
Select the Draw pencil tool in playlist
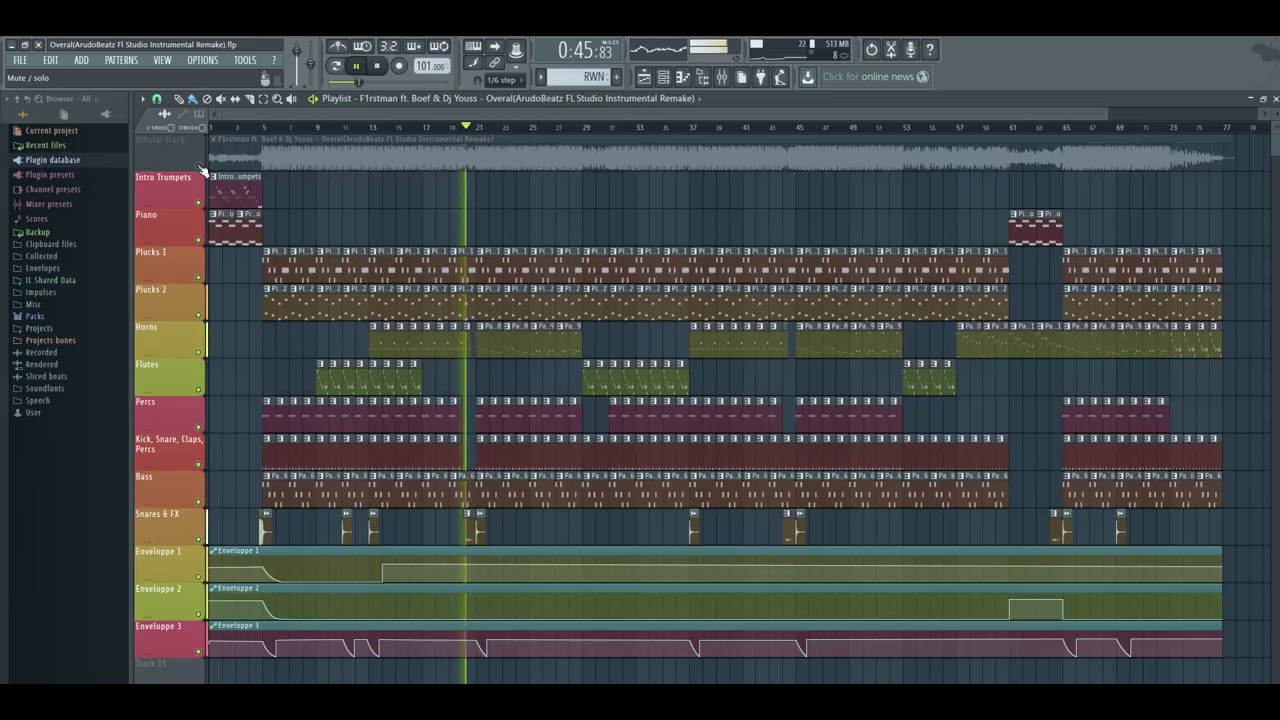[179, 99]
